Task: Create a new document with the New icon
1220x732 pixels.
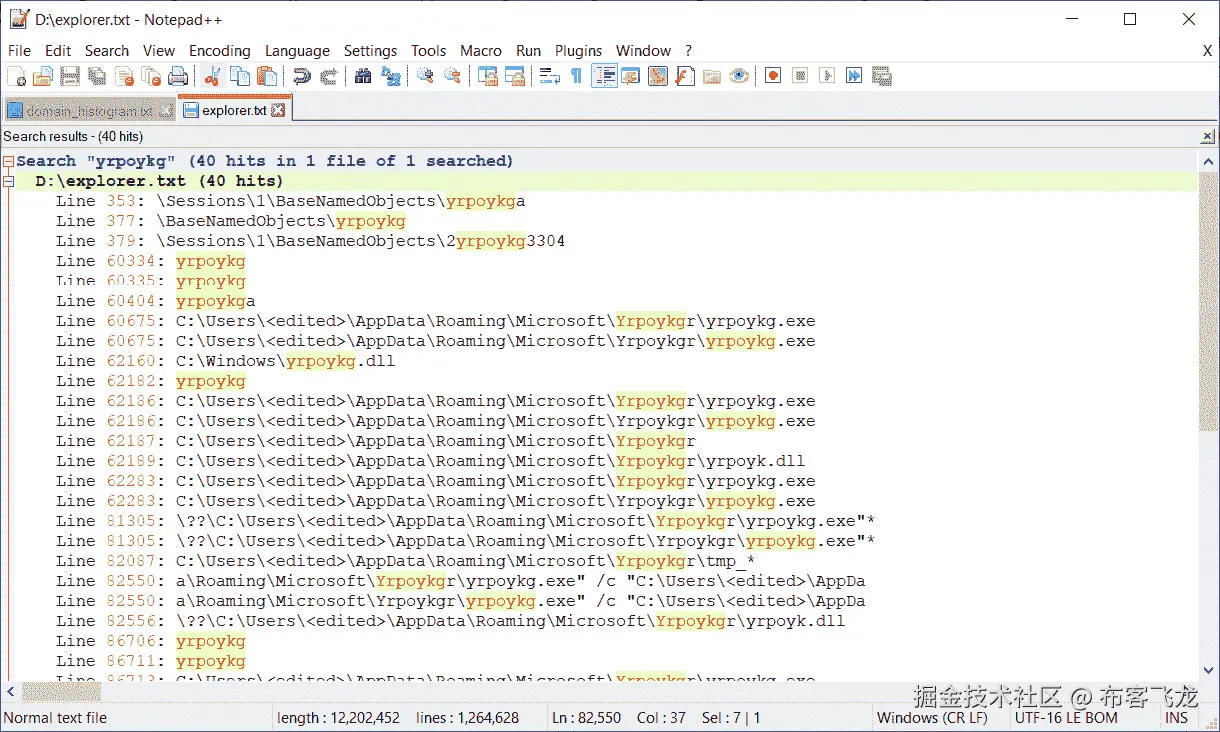Action: [16, 76]
